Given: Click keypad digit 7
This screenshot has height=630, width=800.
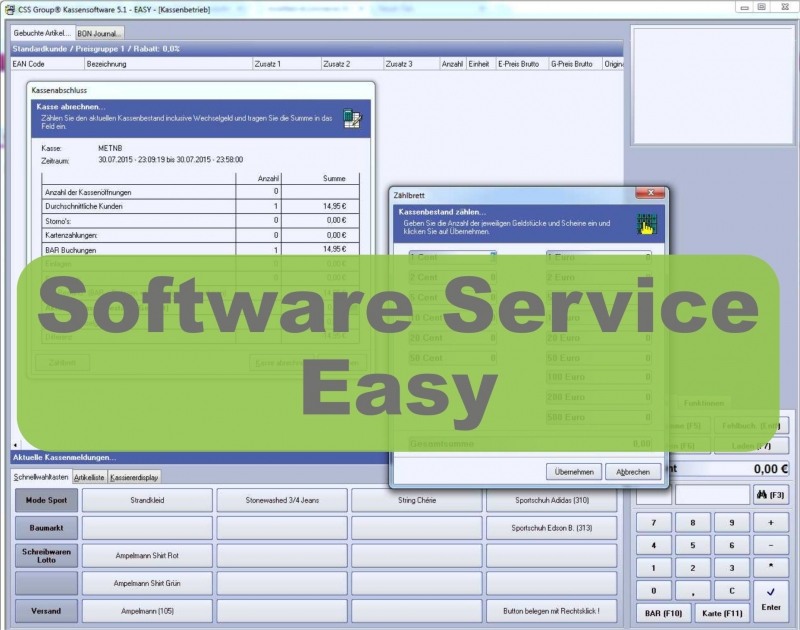Looking at the screenshot, I should point(654,522).
